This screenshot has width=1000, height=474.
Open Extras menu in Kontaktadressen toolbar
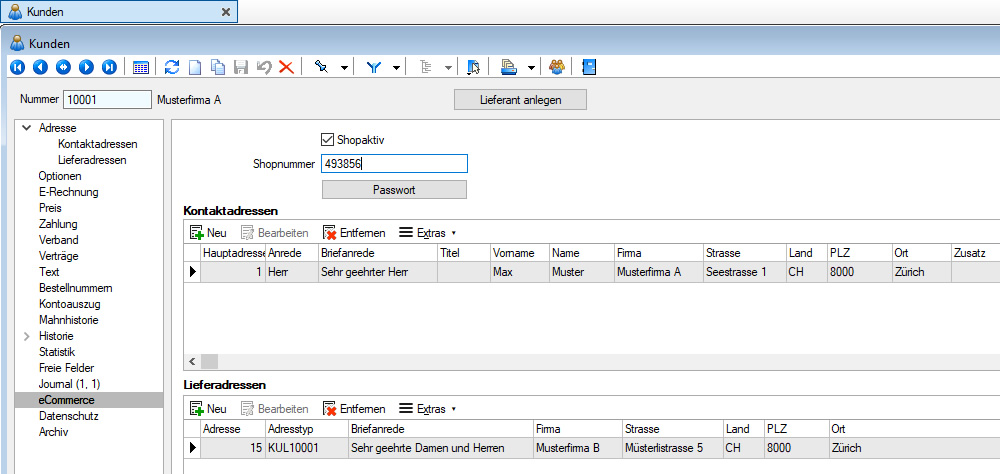pyautogui.click(x=427, y=232)
